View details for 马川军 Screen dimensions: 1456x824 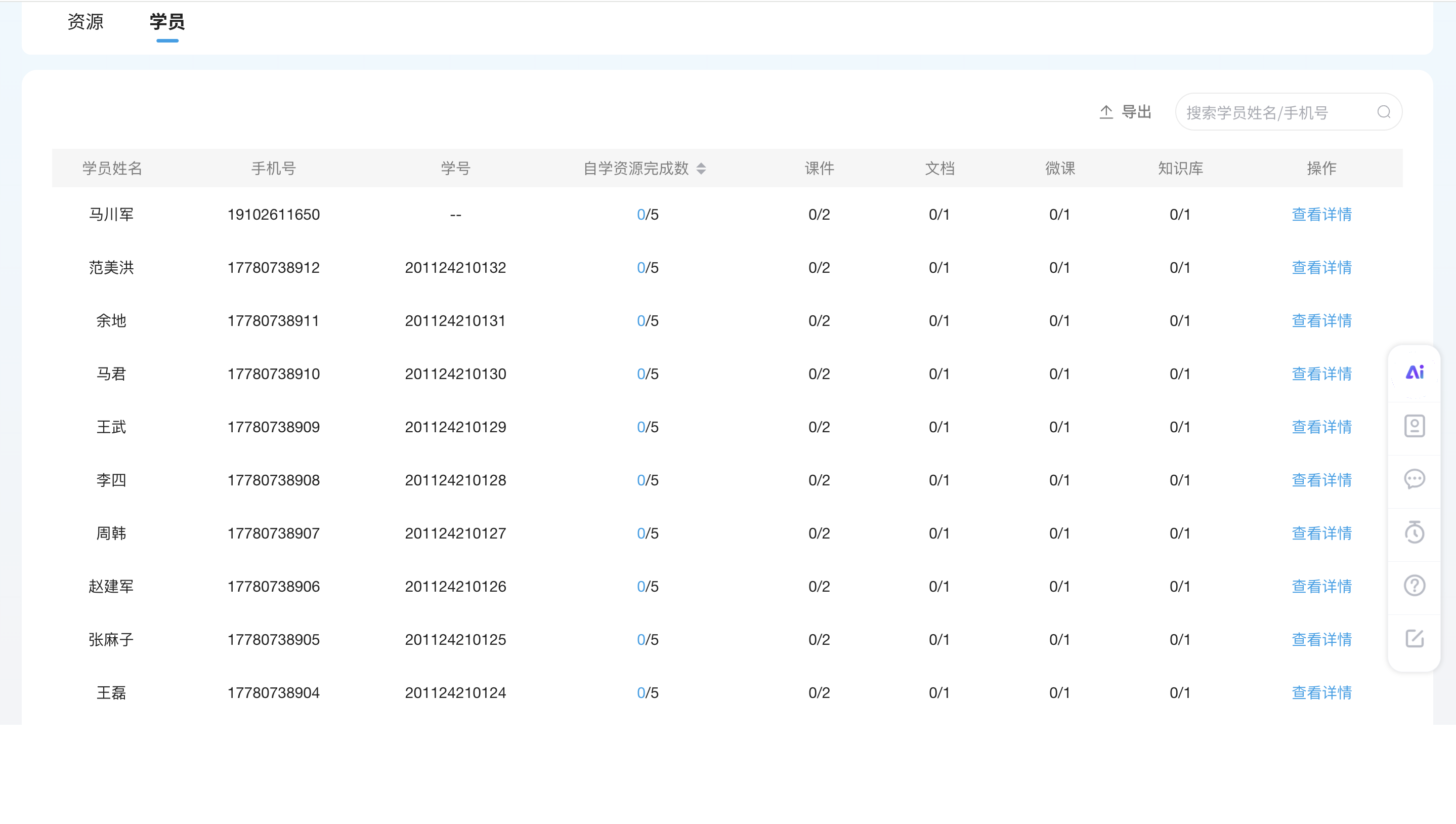click(1321, 215)
